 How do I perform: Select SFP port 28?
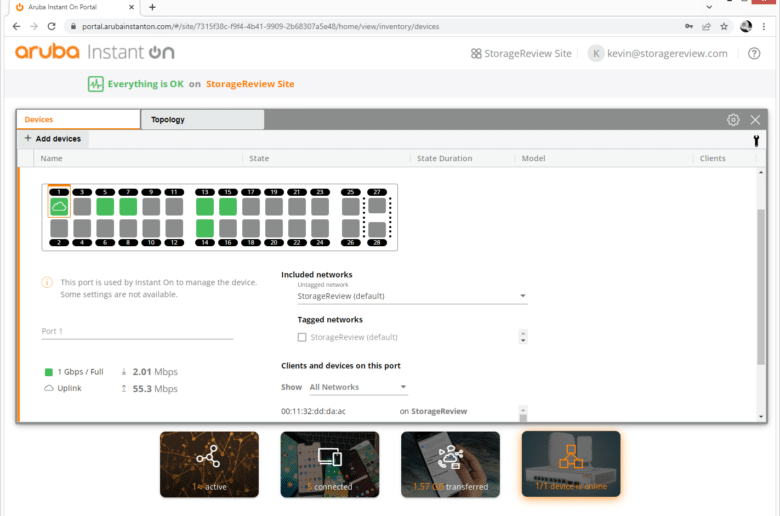tap(377, 229)
